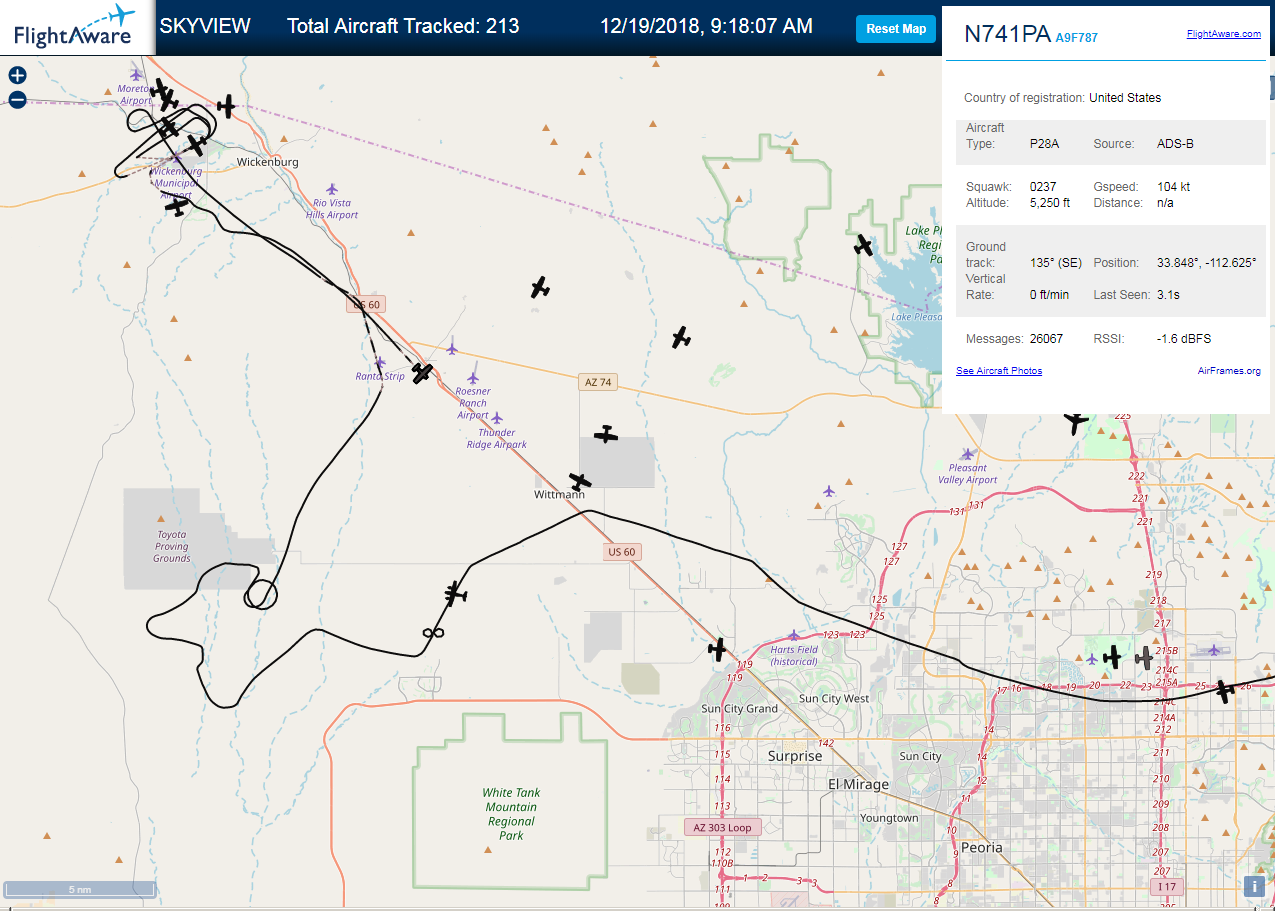Image resolution: width=1275 pixels, height=911 pixels.
Task: Click the Total Aircraft Tracked: 213 counter
Action: (403, 26)
